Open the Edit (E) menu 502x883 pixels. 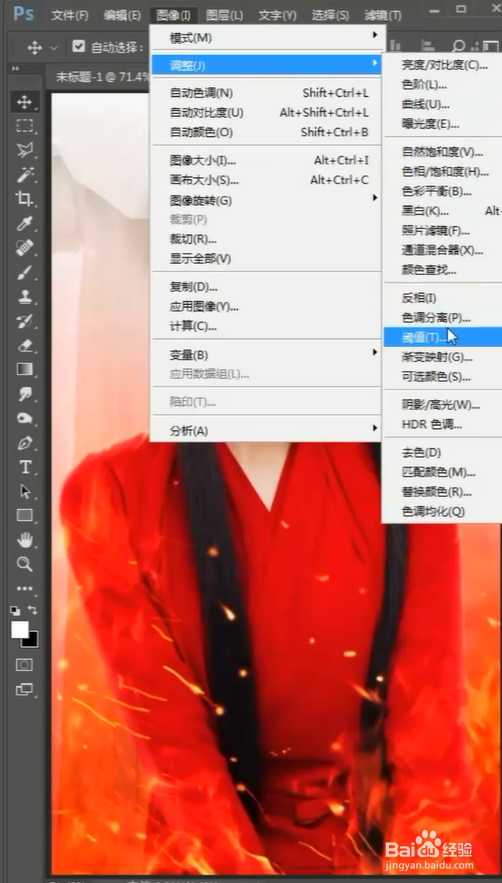click(x=122, y=15)
